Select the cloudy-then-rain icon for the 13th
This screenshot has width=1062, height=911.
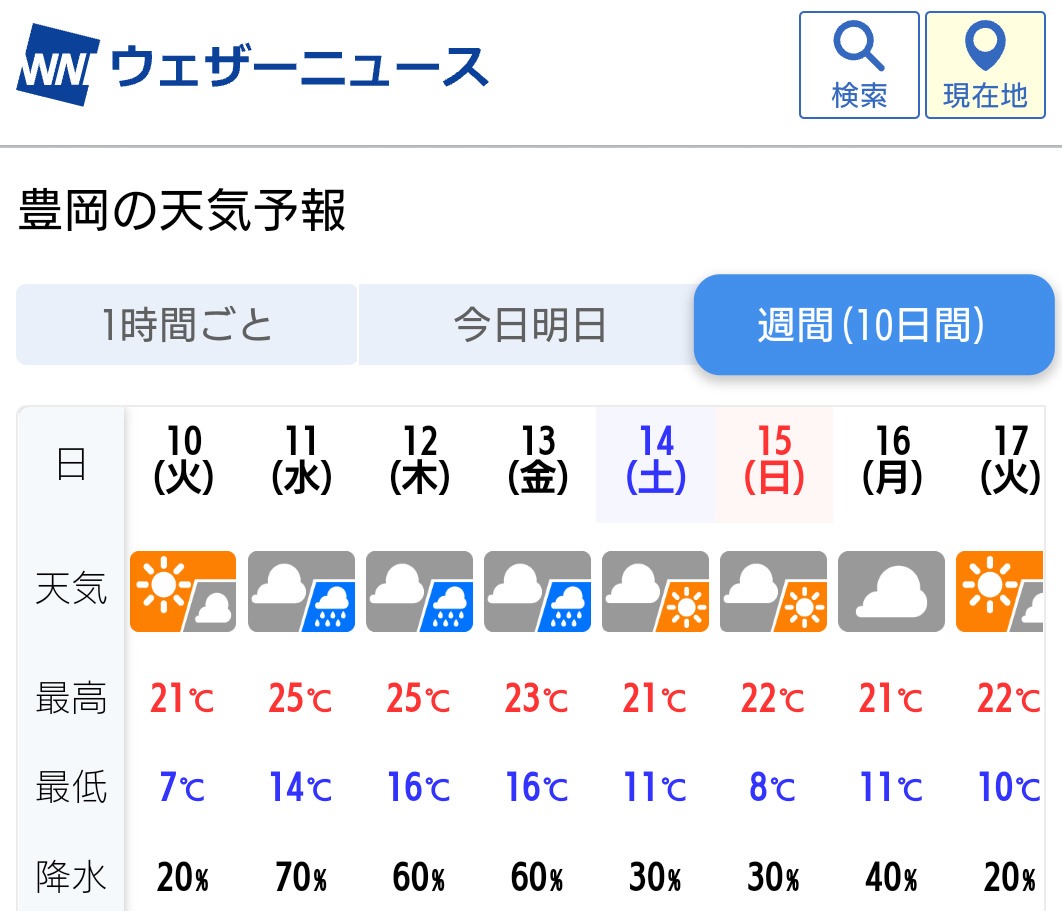point(537,591)
